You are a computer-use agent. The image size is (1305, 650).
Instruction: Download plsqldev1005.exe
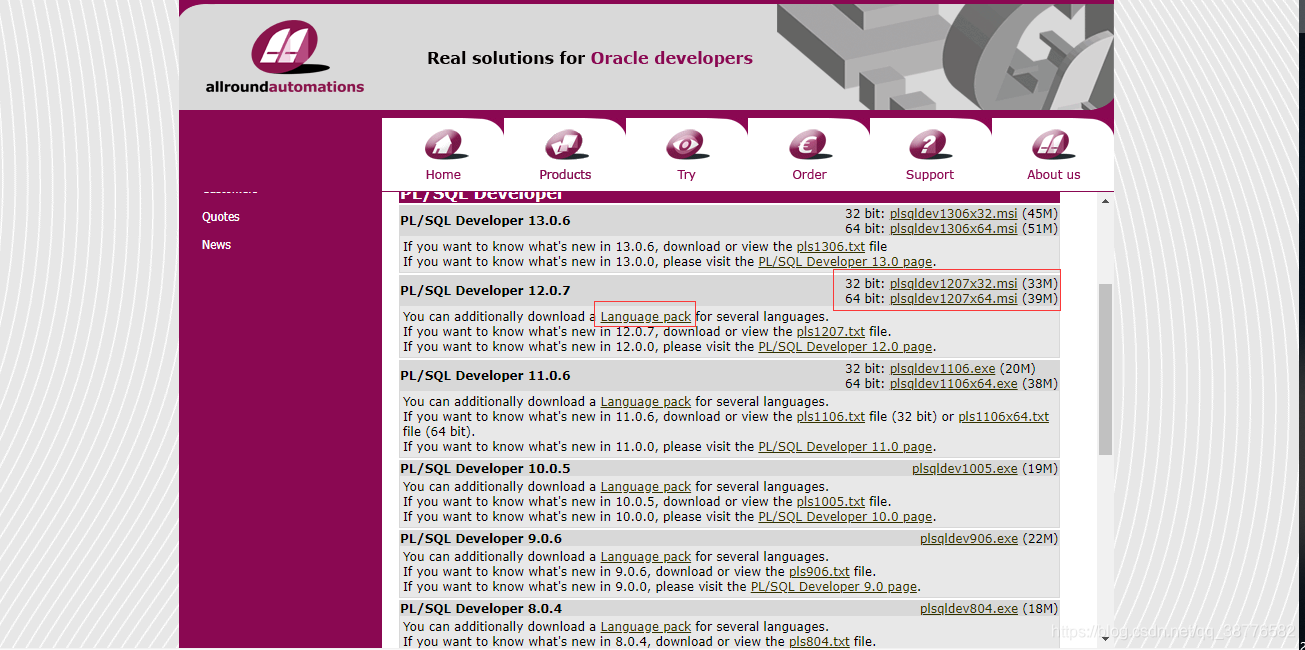[x=964, y=468]
